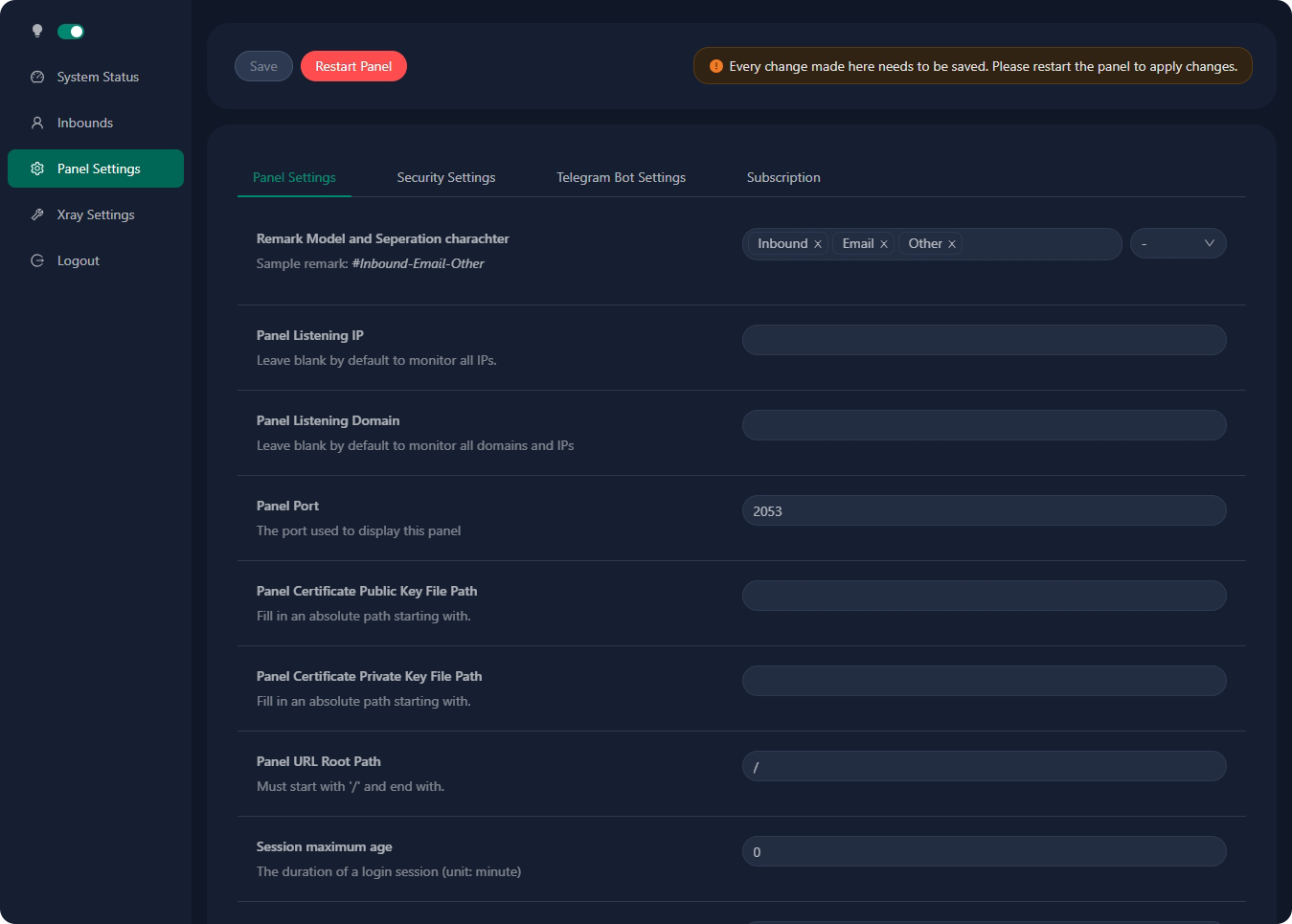The image size is (1292, 924).
Task: Focus the Panel URL Root Path field
Action: [x=984, y=767]
